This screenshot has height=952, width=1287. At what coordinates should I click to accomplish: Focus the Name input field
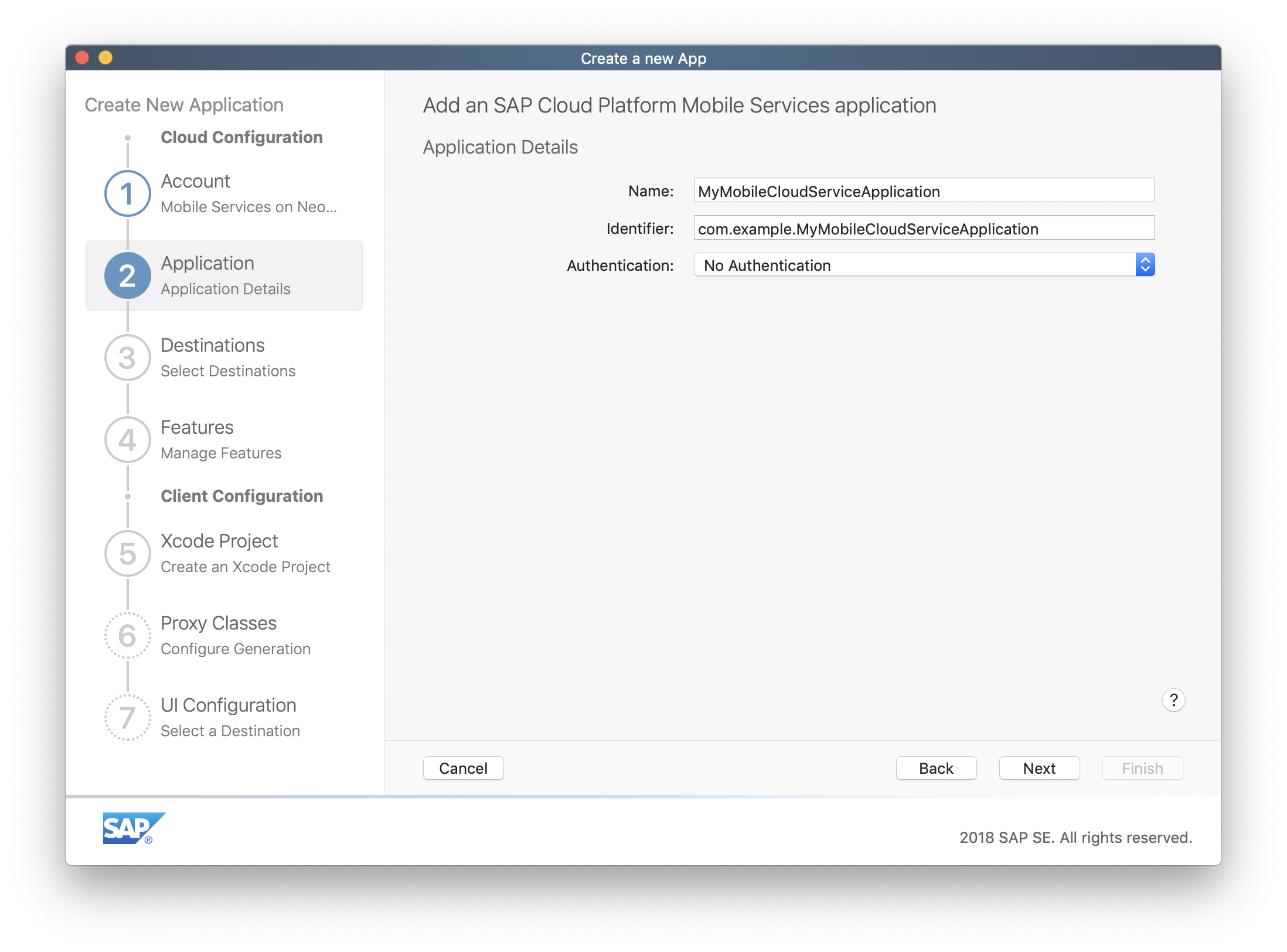point(924,191)
